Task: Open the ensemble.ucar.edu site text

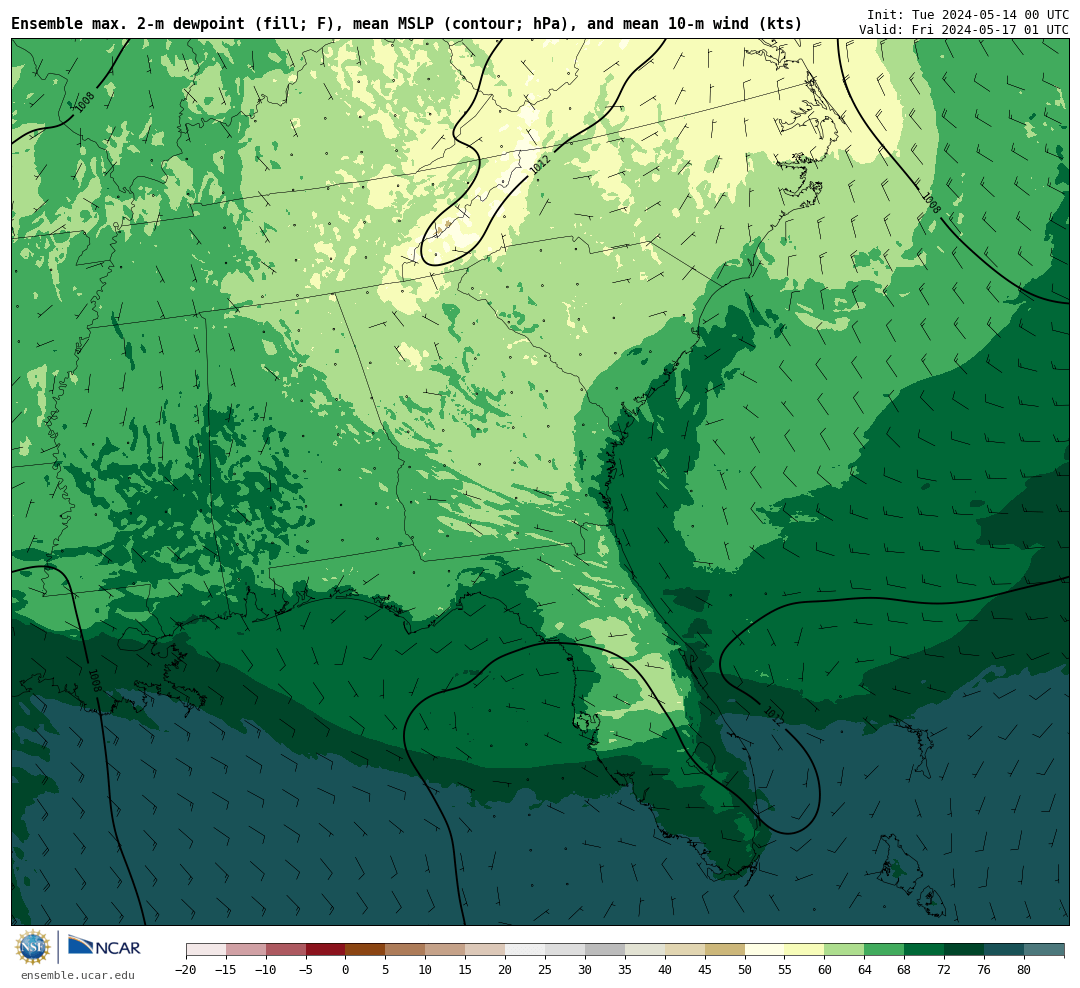Action: pyautogui.click(x=78, y=975)
